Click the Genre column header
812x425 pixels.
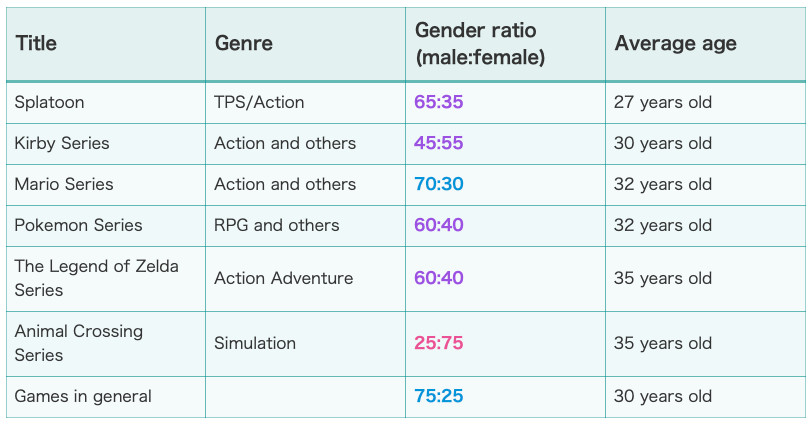(x=243, y=43)
